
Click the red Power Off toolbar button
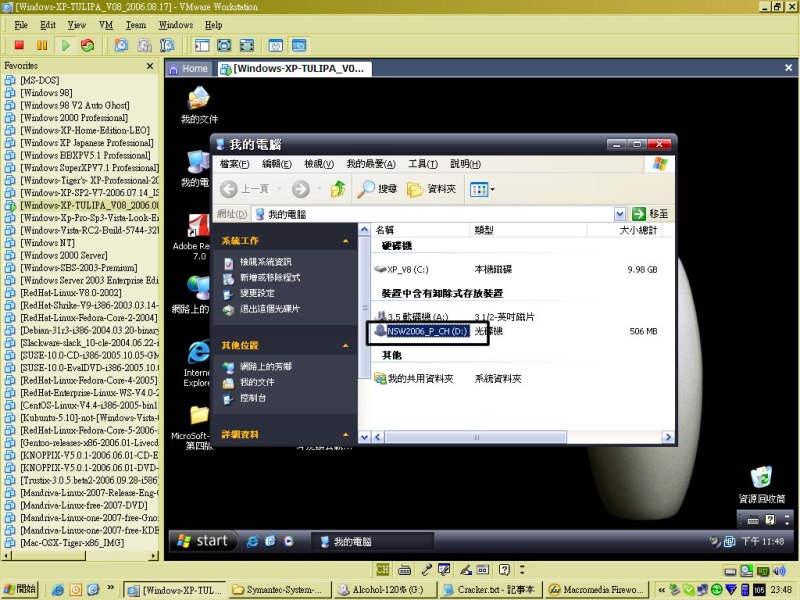tap(19, 45)
